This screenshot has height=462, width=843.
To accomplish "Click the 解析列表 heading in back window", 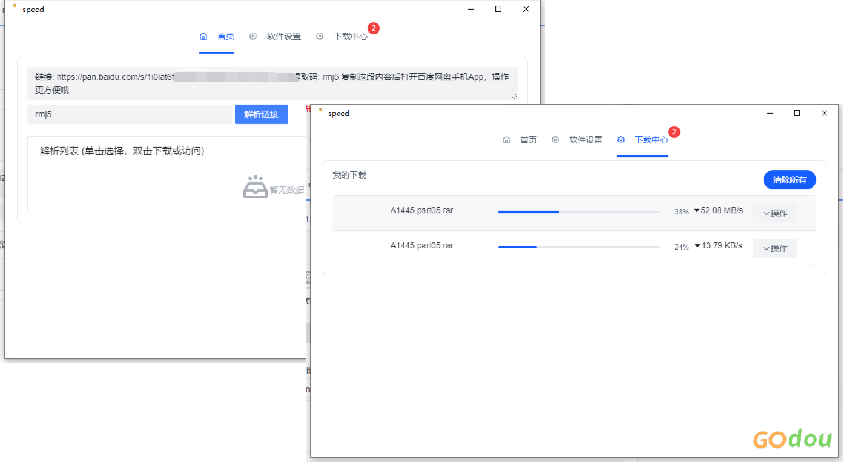I will (x=122, y=151).
